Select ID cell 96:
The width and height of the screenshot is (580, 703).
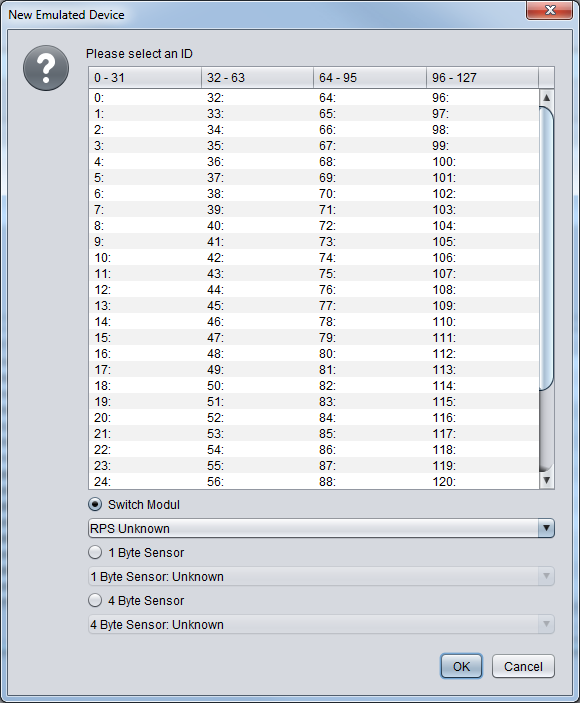point(483,97)
